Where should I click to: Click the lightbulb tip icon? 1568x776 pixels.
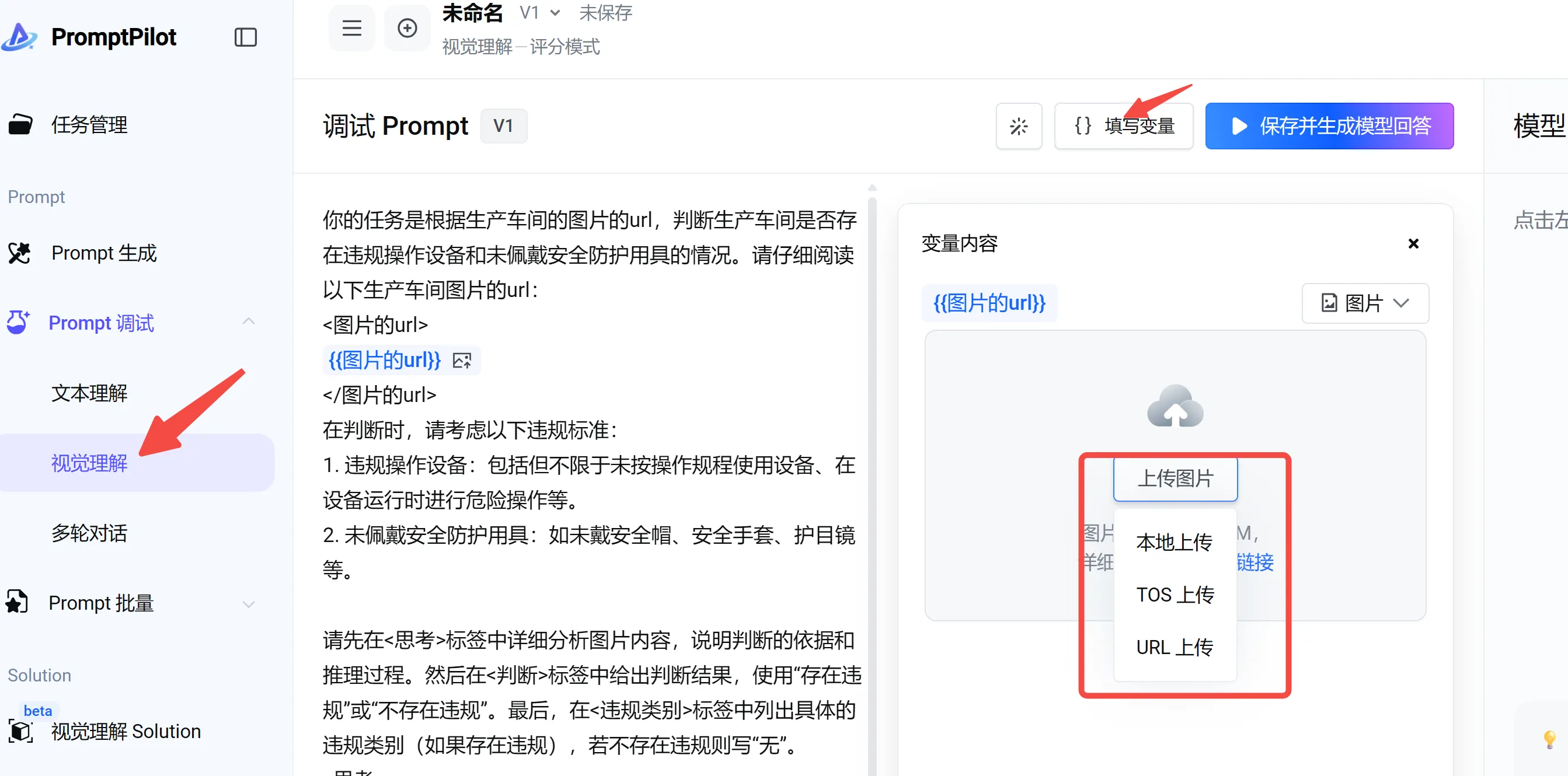pyautogui.click(x=1549, y=739)
